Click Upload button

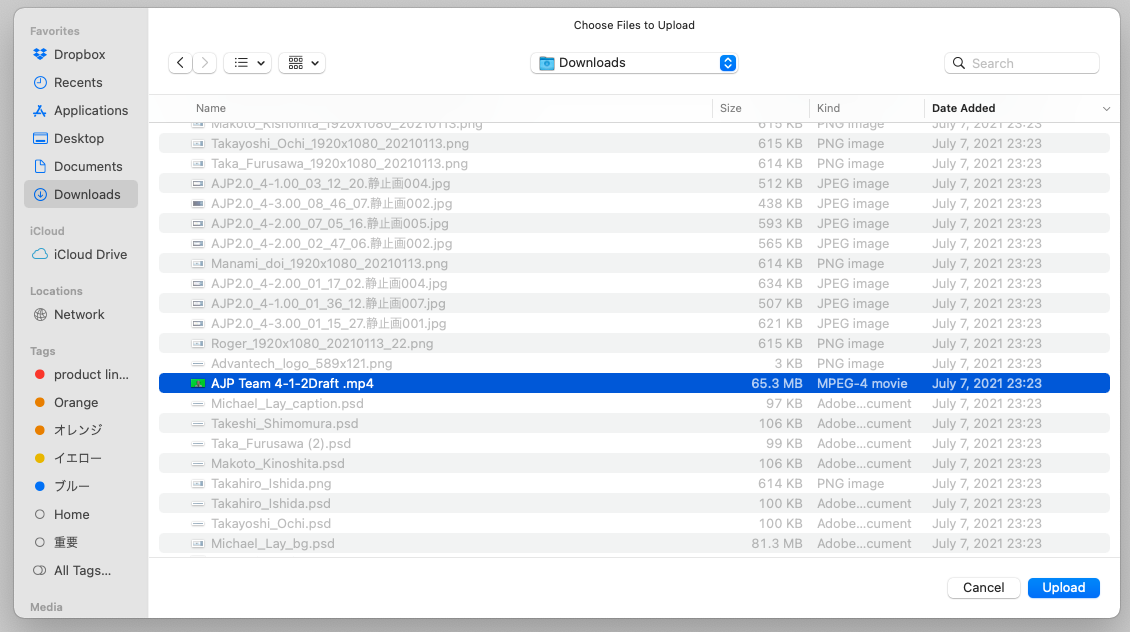pos(1064,588)
